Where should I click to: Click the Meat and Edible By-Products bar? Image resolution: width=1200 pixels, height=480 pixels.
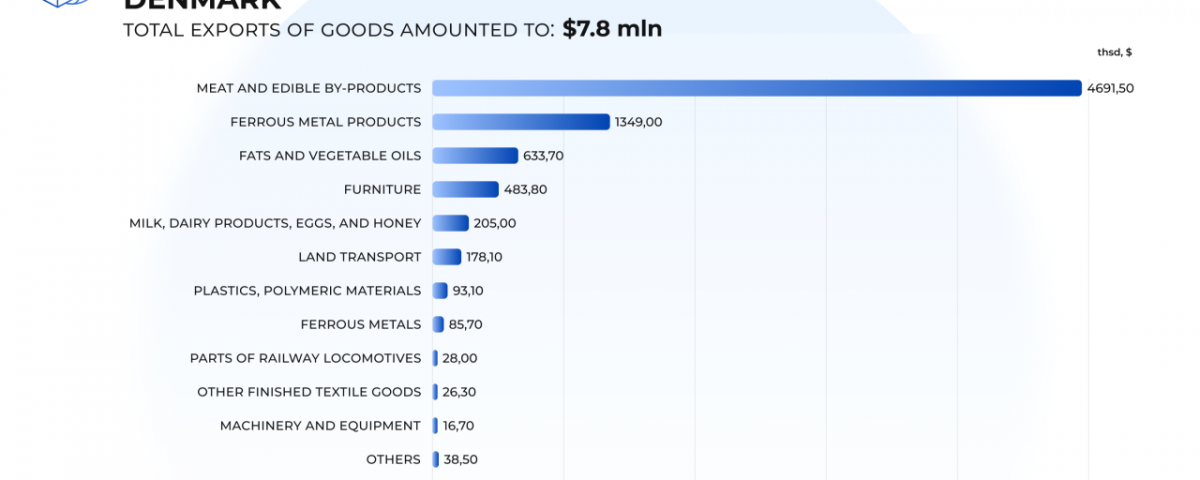click(756, 88)
